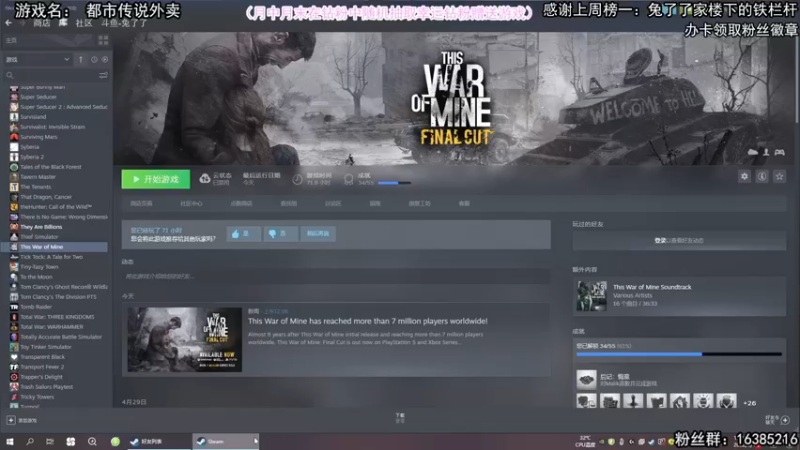800x450 pixels.
Task: Open Task View on the taskbar
Action: point(49,441)
